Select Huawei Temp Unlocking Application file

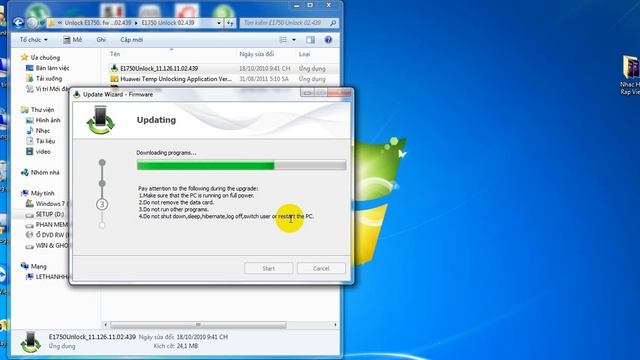(176, 79)
